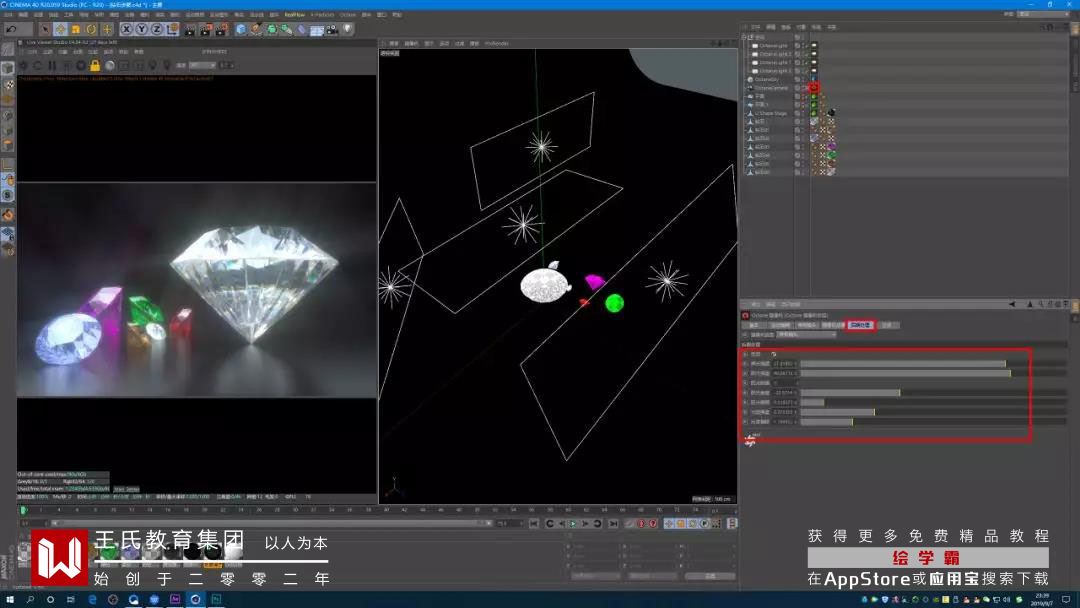The width and height of the screenshot is (1080, 608).
Task: Pause rendering in Octane Live Viewer
Action: coord(52,65)
